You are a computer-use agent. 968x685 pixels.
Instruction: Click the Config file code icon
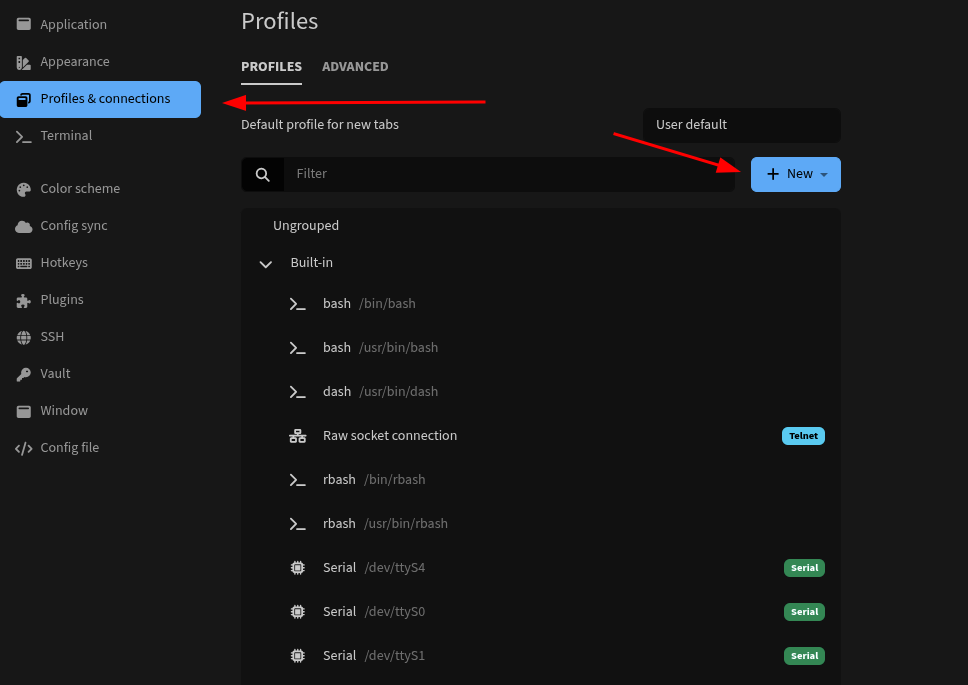(24, 448)
